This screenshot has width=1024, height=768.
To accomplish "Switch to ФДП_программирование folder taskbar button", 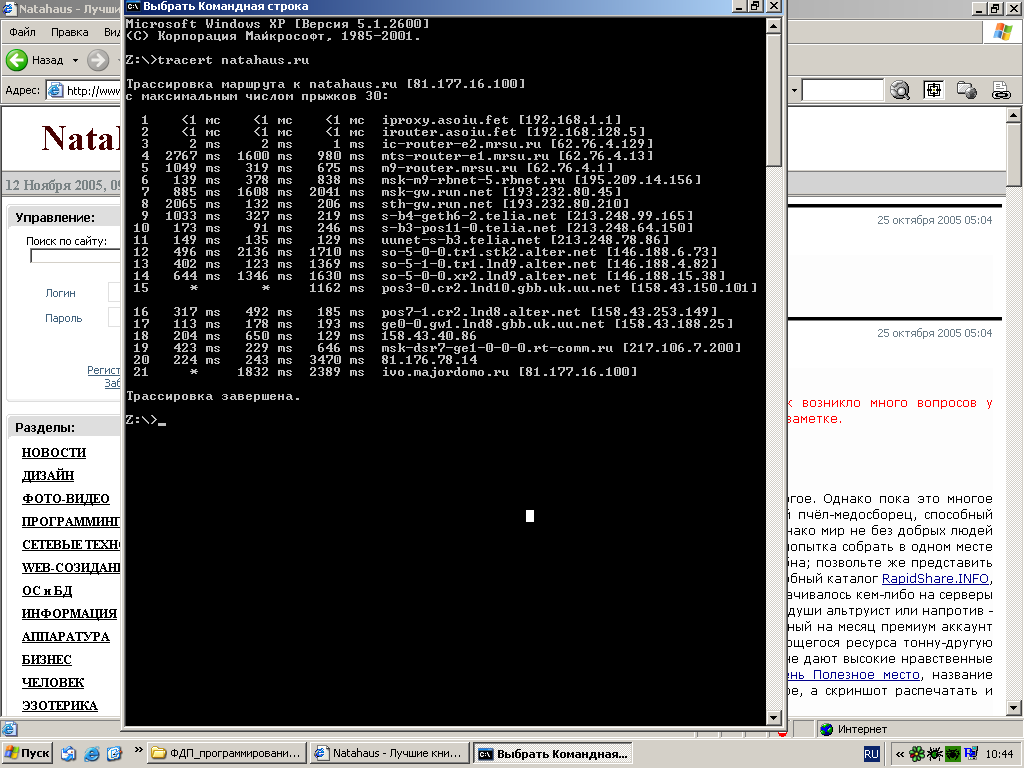I will [226, 753].
